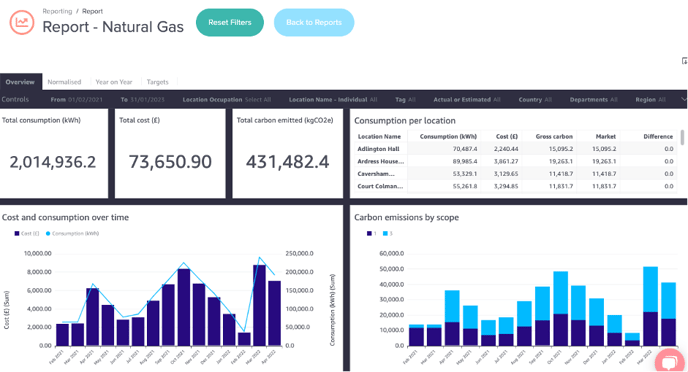Open the Location Occupation filter dropdown
688x372 pixels.
(x=226, y=100)
